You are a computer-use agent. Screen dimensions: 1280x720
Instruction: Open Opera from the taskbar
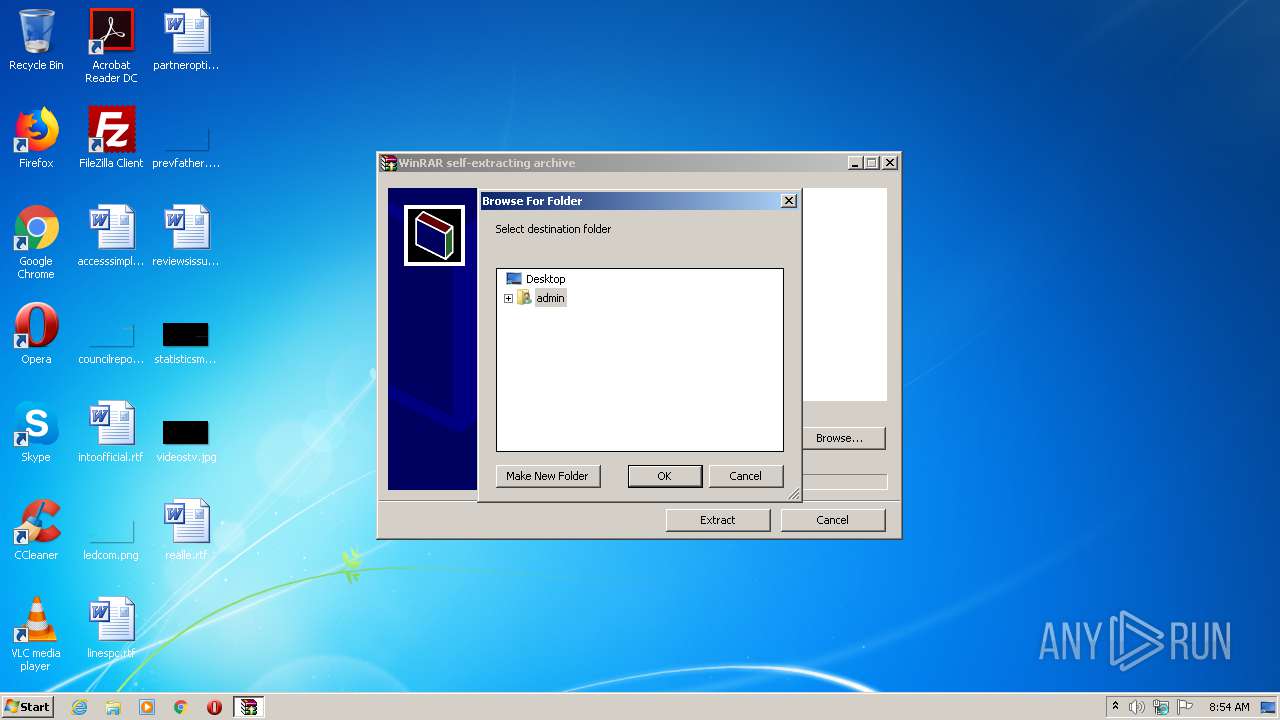pyautogui.click(x=214, y=707)
